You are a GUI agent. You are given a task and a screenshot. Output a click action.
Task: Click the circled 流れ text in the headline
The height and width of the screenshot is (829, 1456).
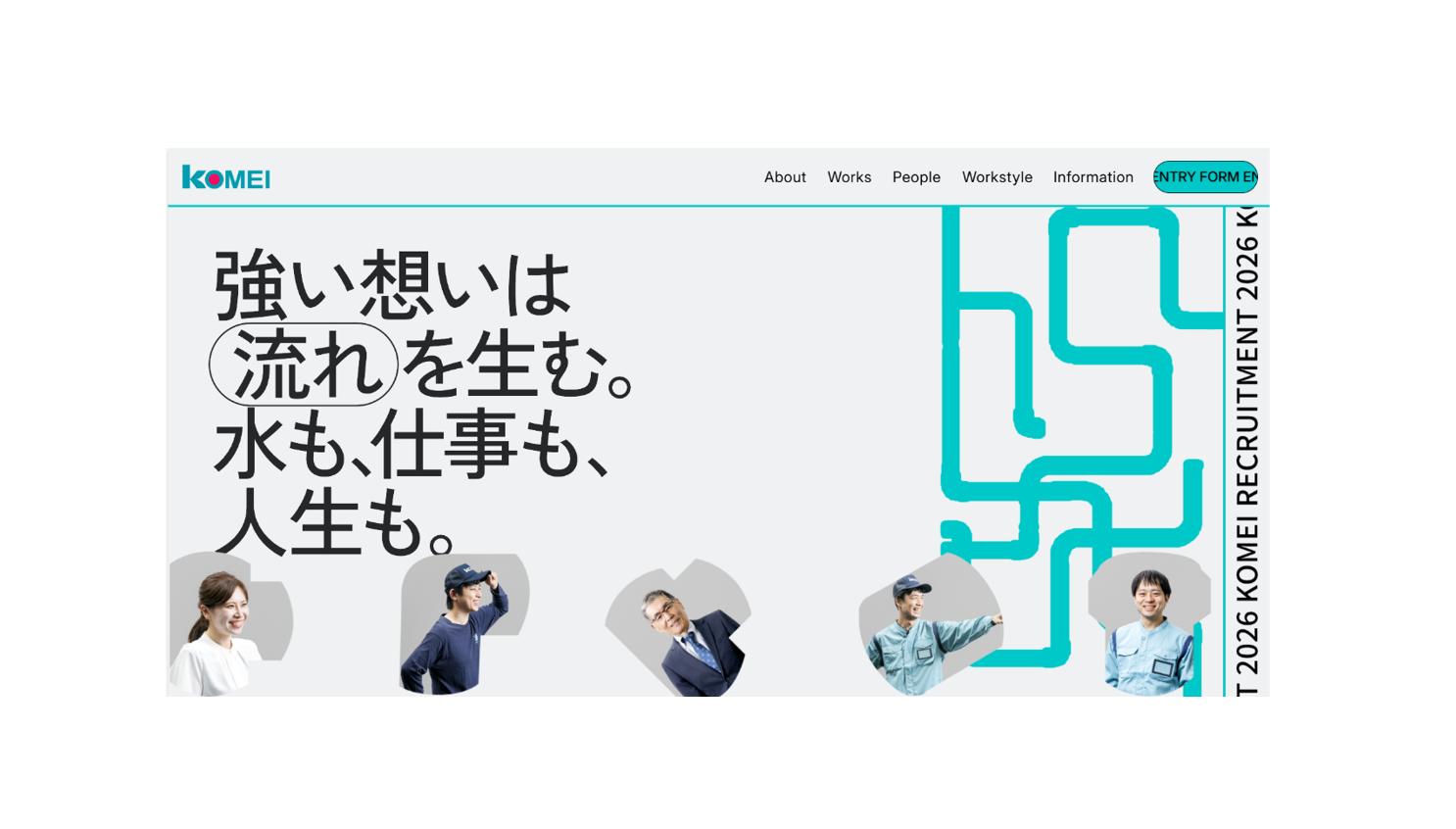301,365
